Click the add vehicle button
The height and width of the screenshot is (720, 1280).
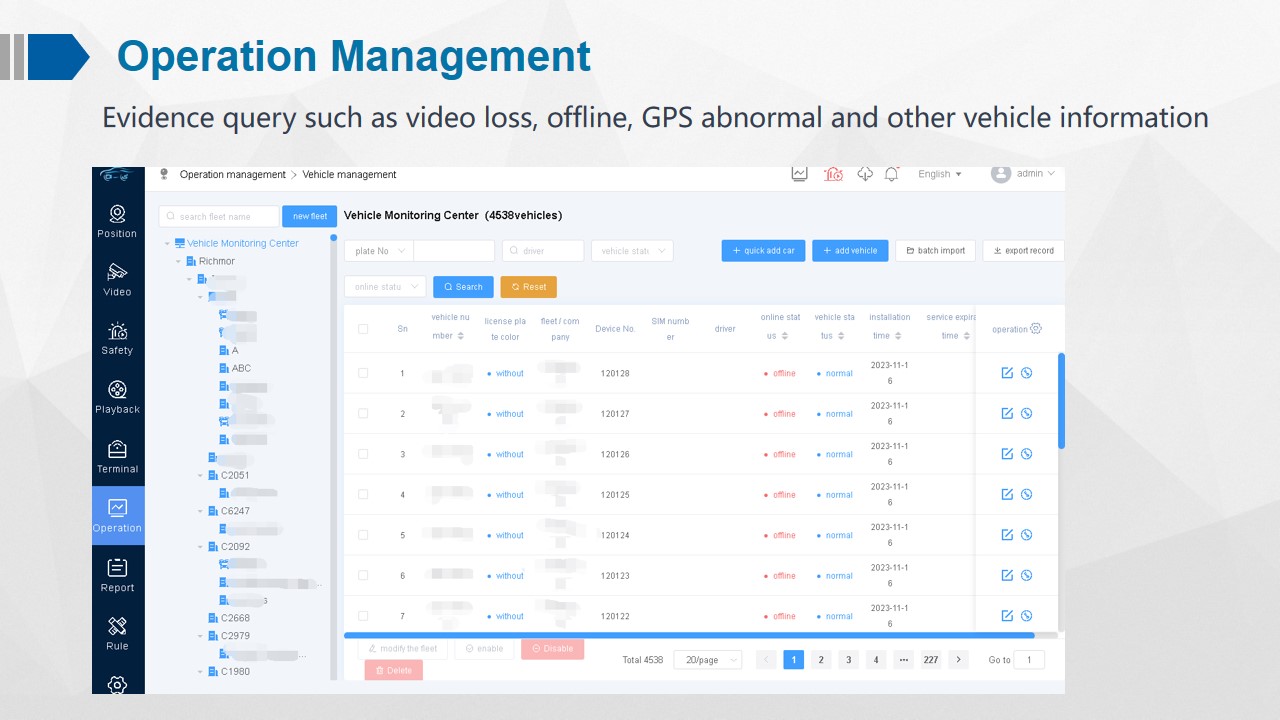pyautogui.click(x=850, y=251)
